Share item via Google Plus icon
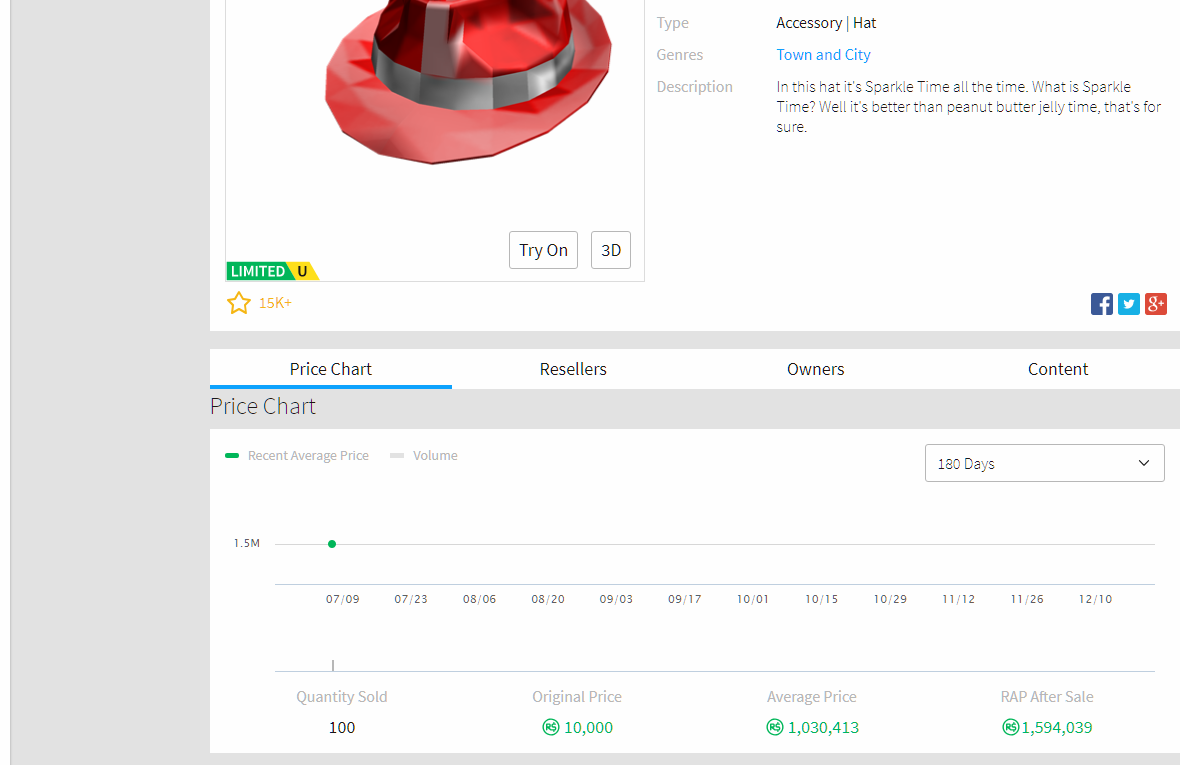The width and height of the screenshot is (1180, 765). (x=1156, y=304)
